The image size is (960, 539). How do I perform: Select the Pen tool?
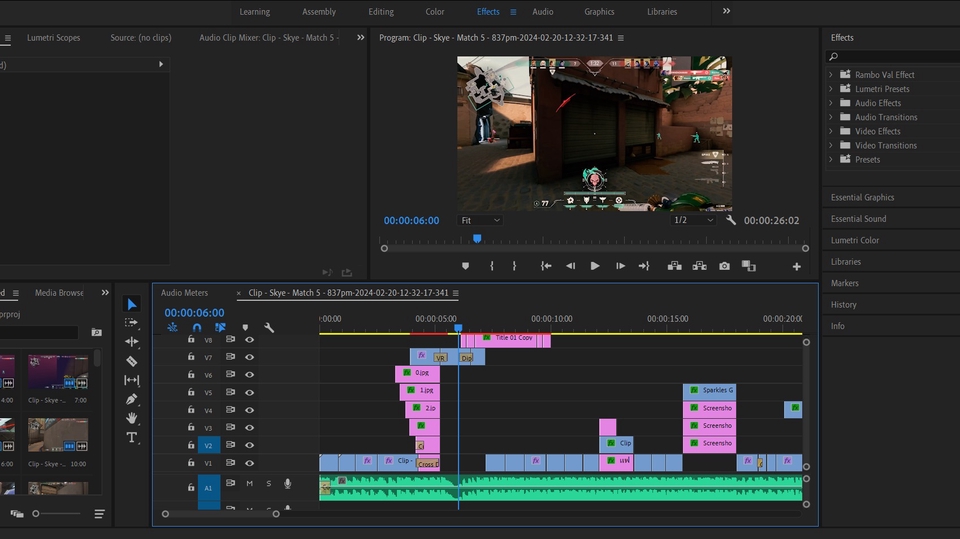[x=132, y=399]
